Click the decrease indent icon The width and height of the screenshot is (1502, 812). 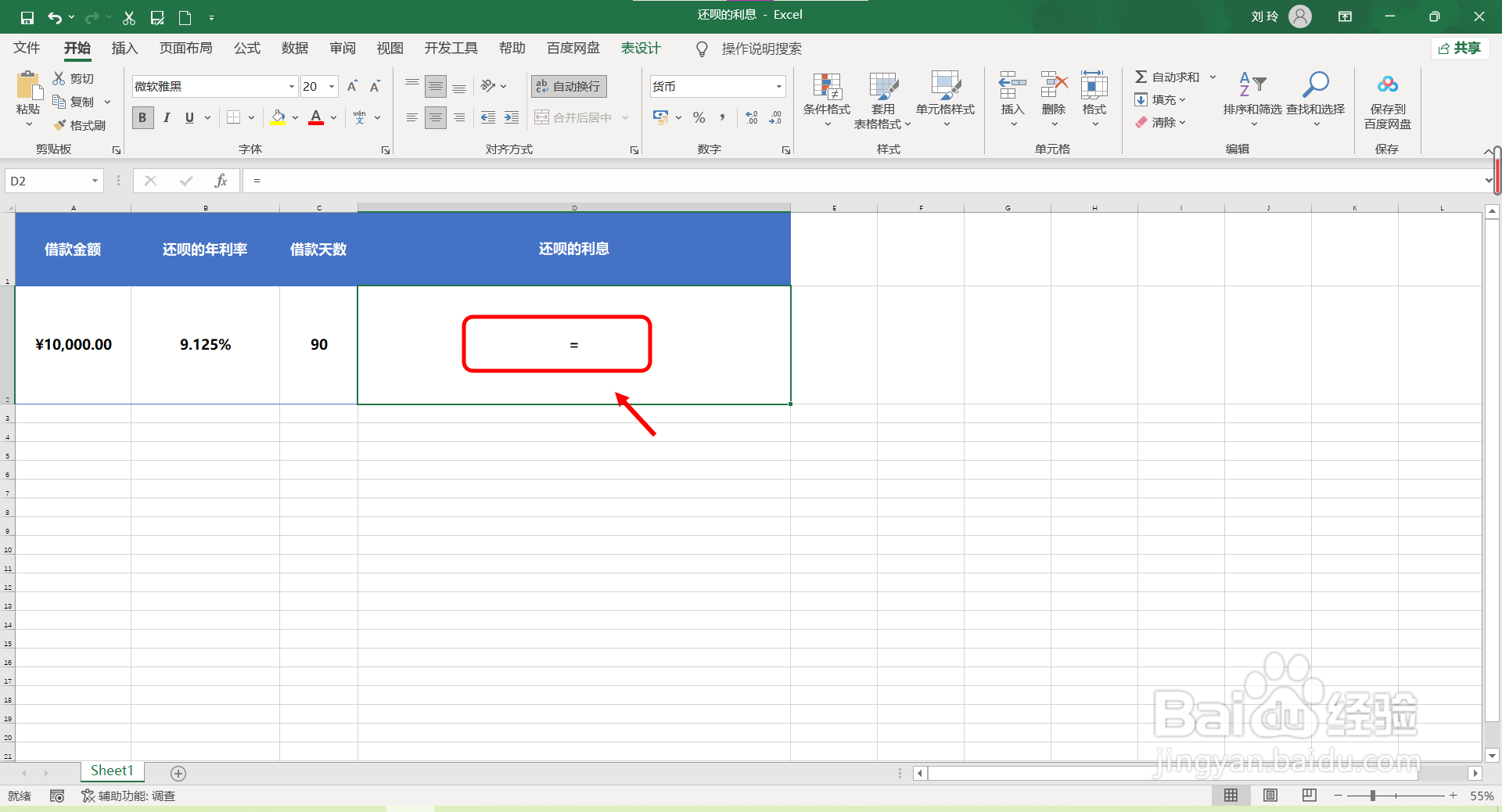488,117
